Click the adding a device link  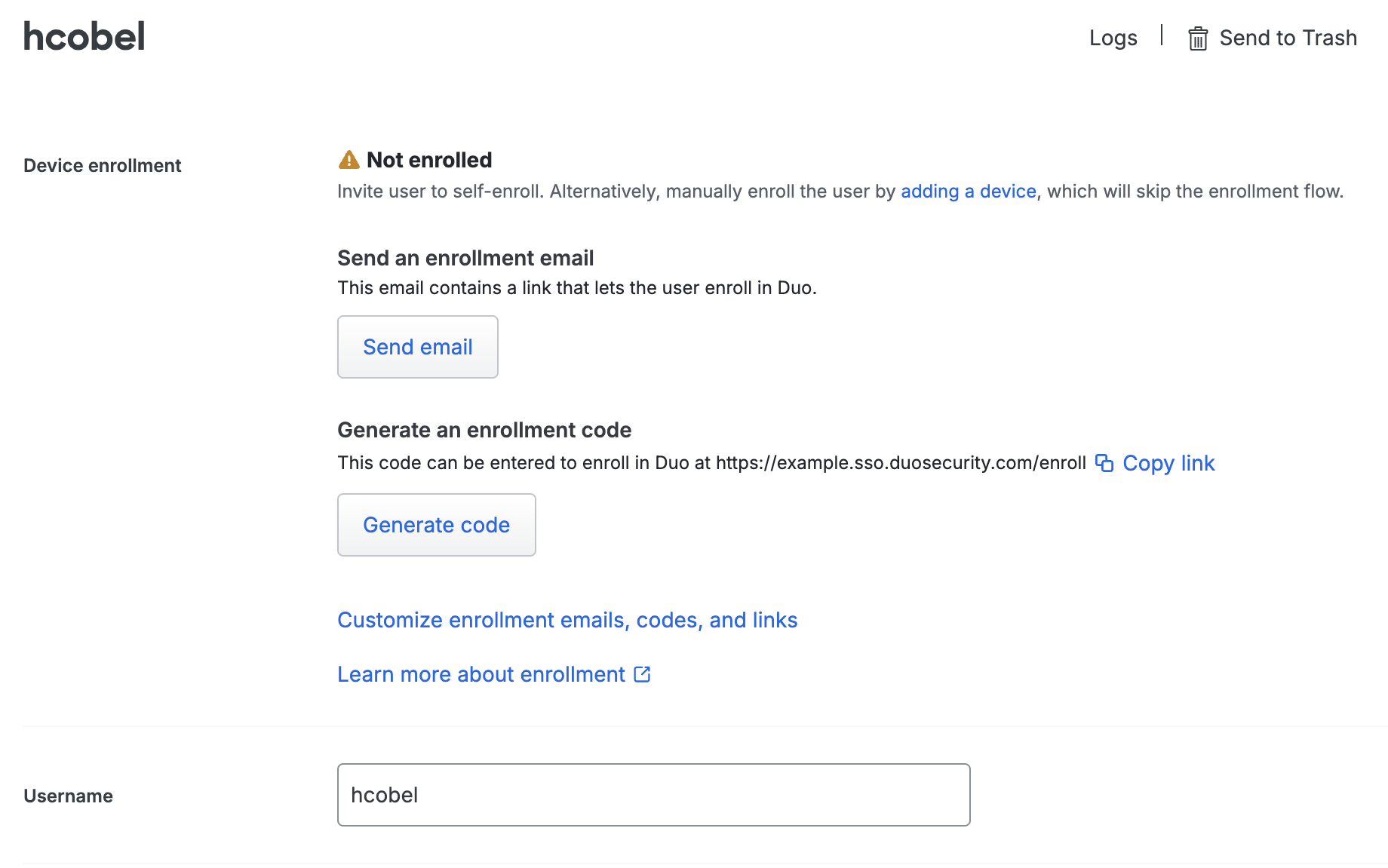968,191
